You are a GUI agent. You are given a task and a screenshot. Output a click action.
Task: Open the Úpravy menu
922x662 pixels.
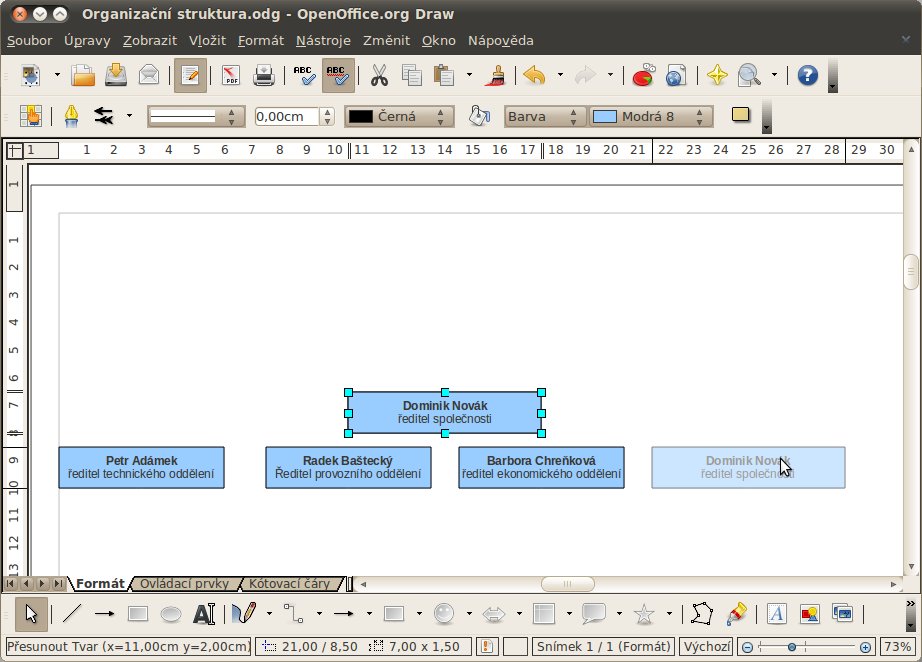click(x=87, y=41)
